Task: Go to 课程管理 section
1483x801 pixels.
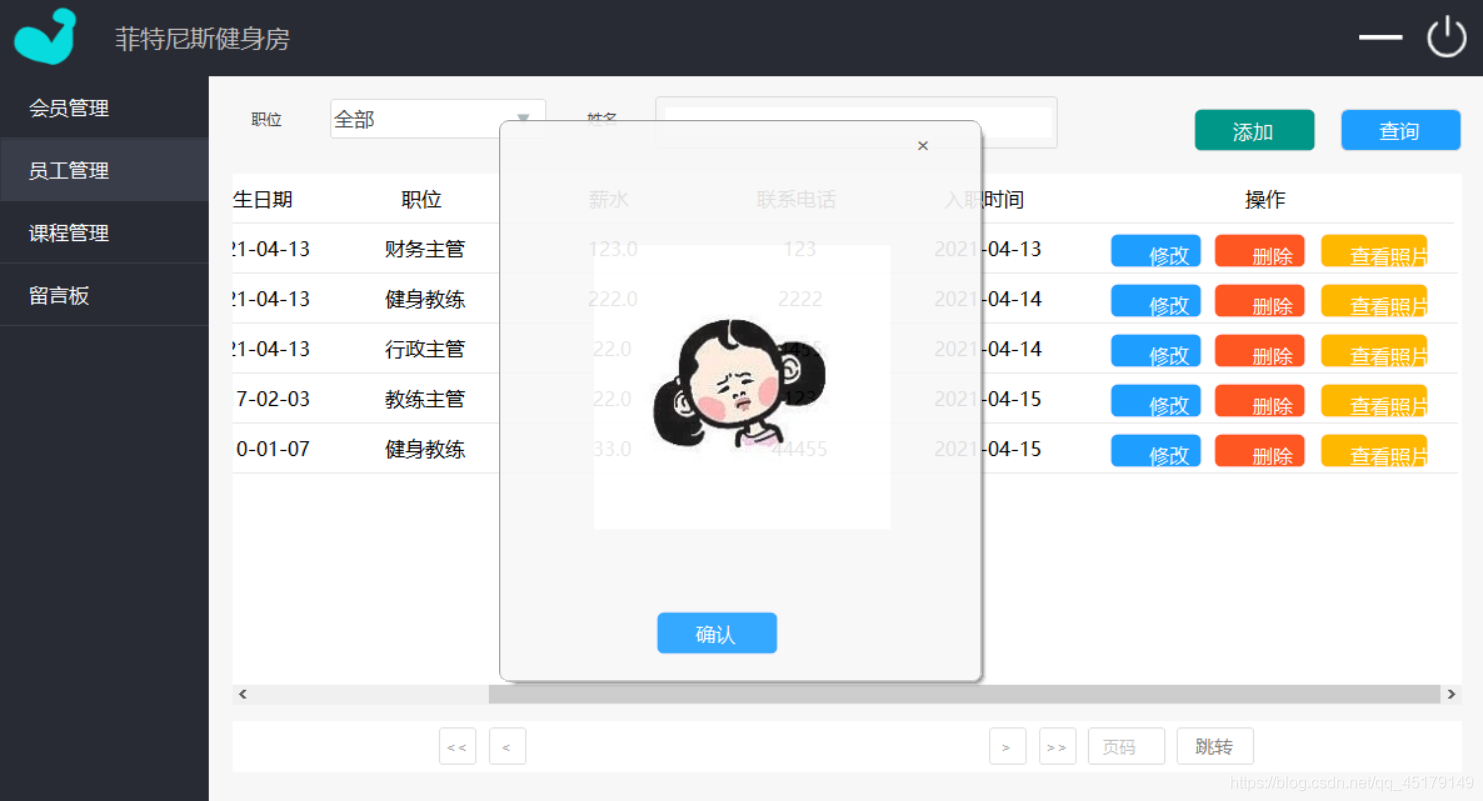Action: coord(104,233)
